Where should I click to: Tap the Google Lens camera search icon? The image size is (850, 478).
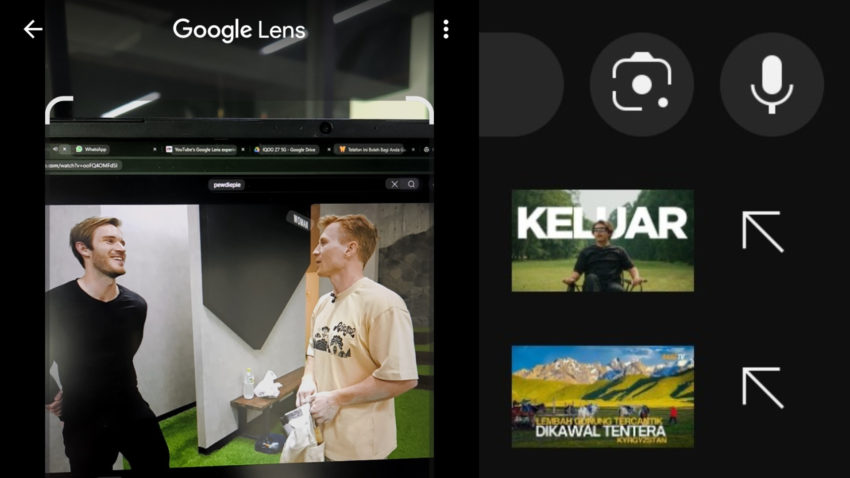[x=641, y=85]
